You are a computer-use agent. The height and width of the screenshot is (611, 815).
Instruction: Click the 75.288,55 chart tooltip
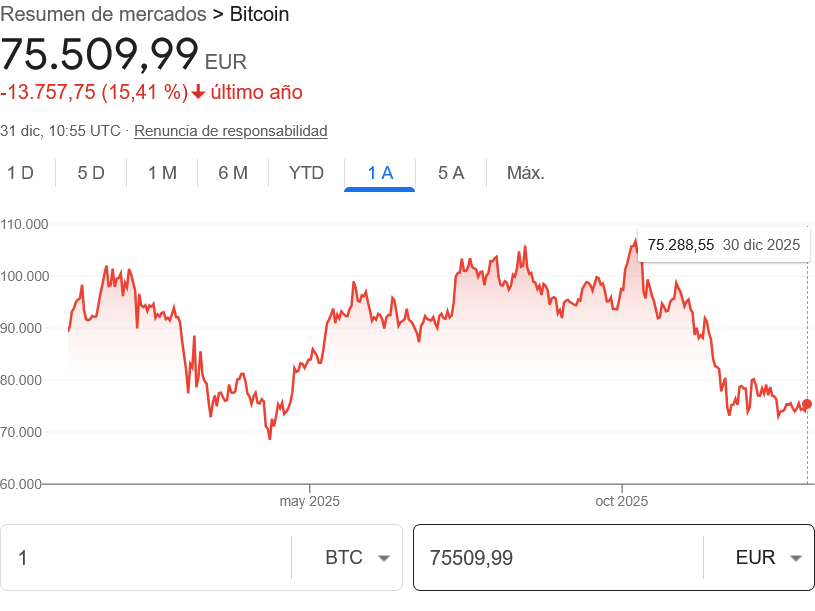pyautogui.click(x=723, y=245)
